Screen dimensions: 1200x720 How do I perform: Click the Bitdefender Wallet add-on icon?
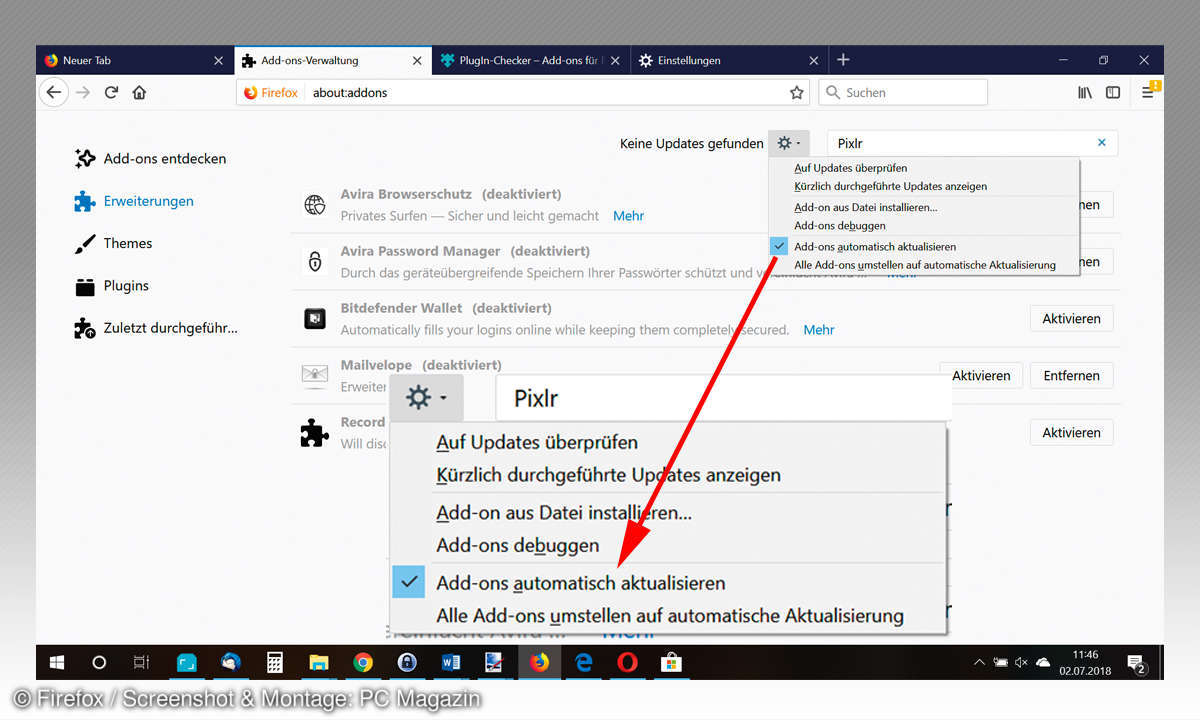click(x=315, y=319)
